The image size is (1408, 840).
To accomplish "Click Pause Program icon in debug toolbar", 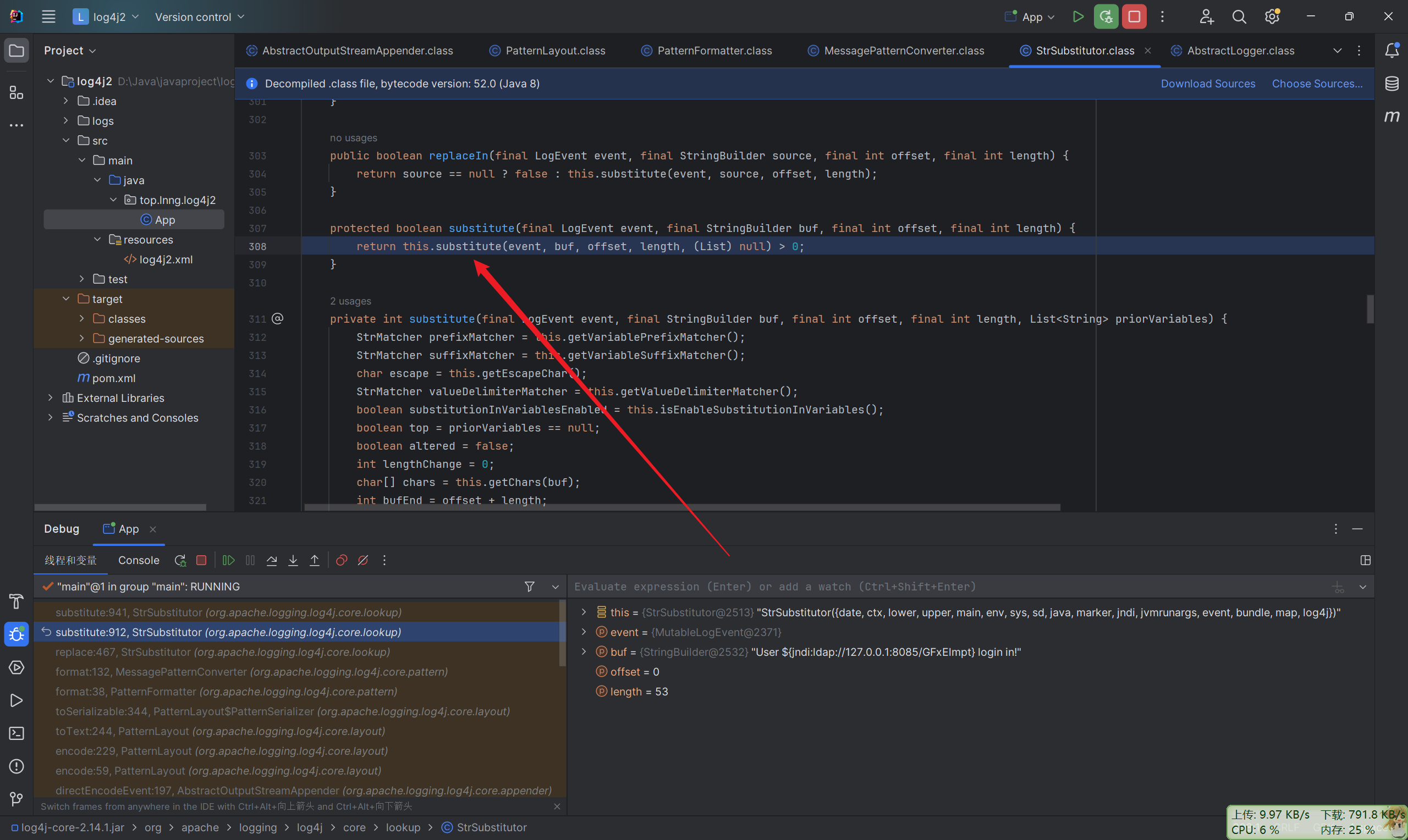I will pos(250,560).
